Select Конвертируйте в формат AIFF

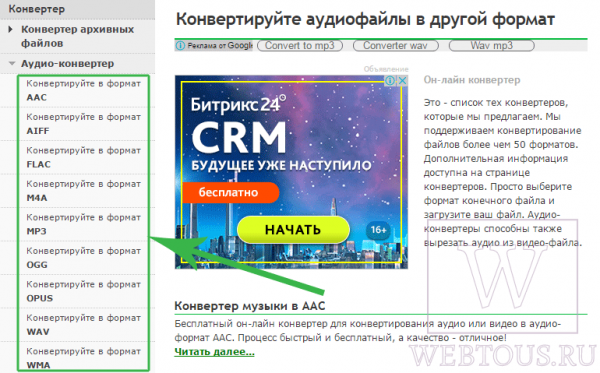(83, 124)
